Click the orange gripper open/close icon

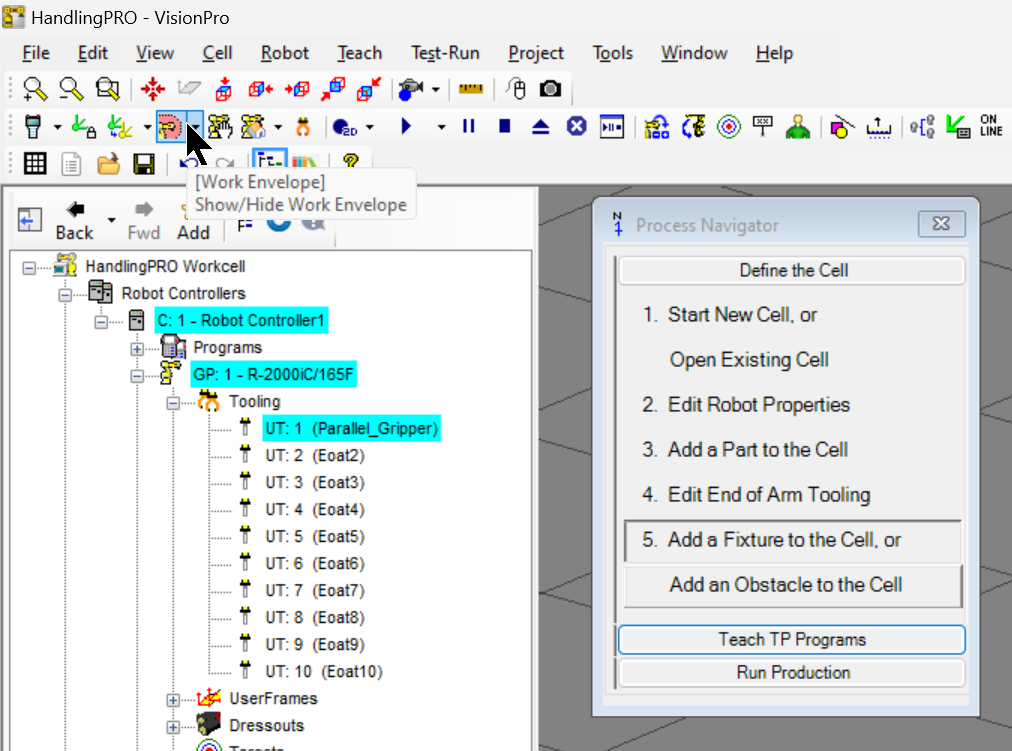tap(303, 126)
